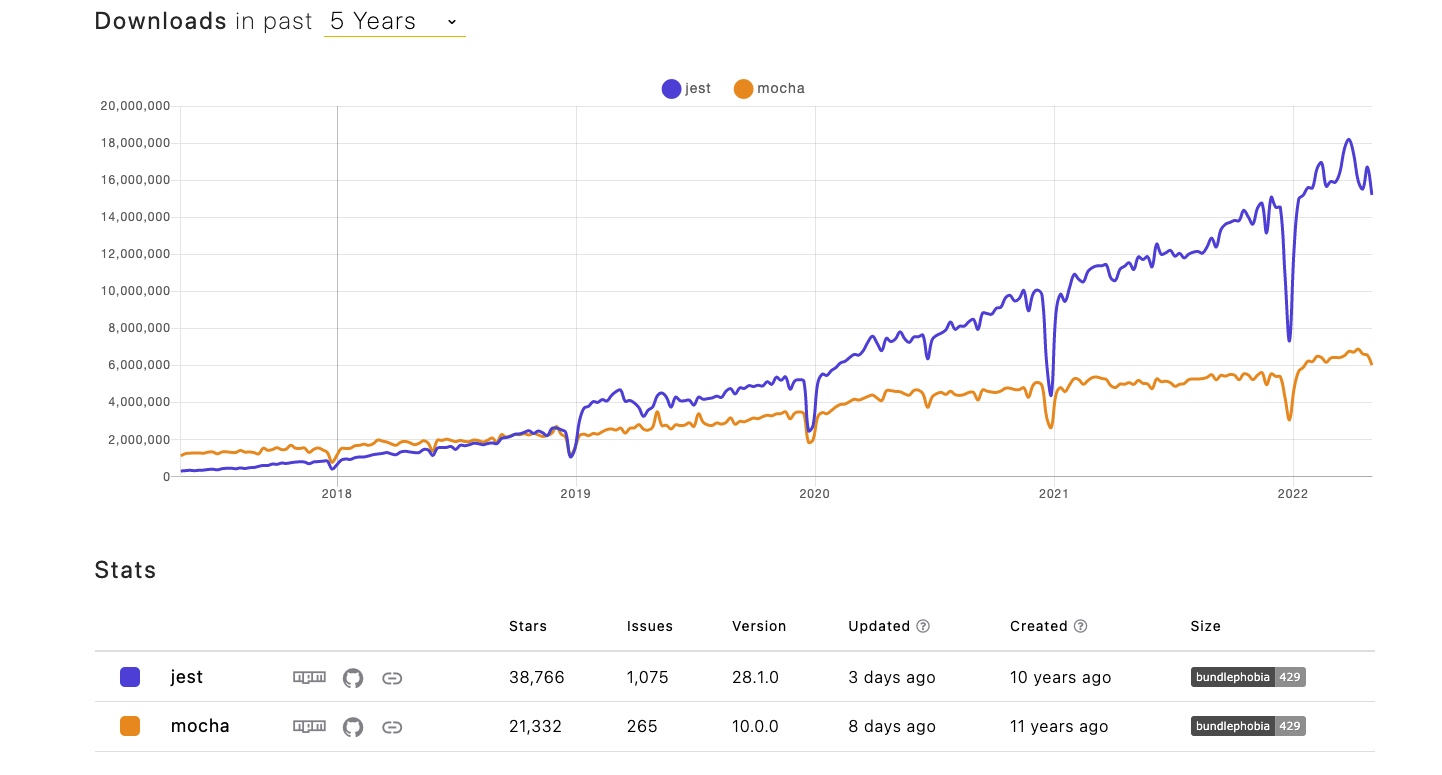Toggle the jest series in chart legend
This screenshot has height=775, width=1442.
(686, 88)
